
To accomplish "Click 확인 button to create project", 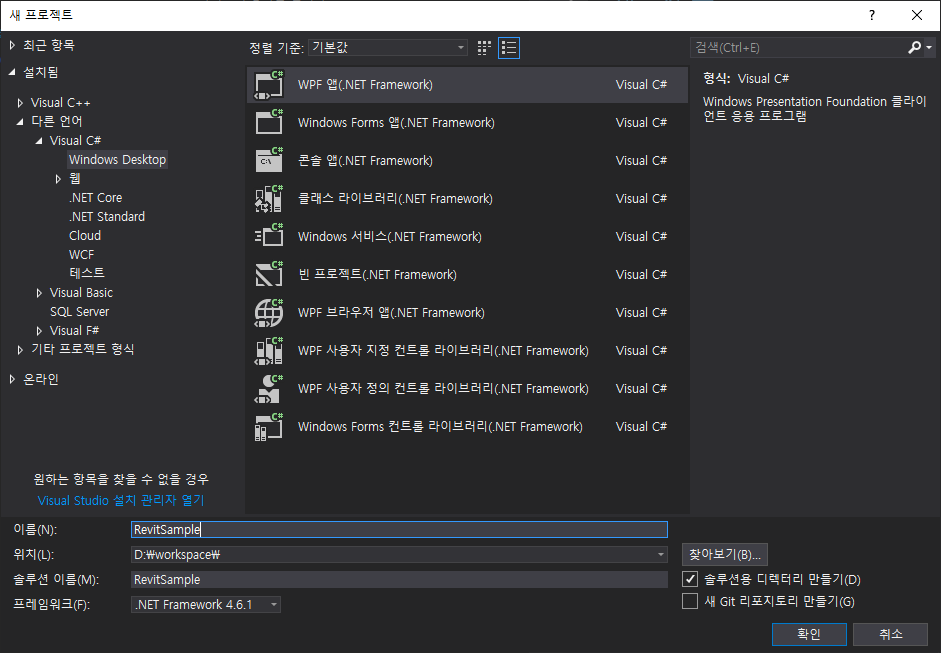I will click(809, 634).
